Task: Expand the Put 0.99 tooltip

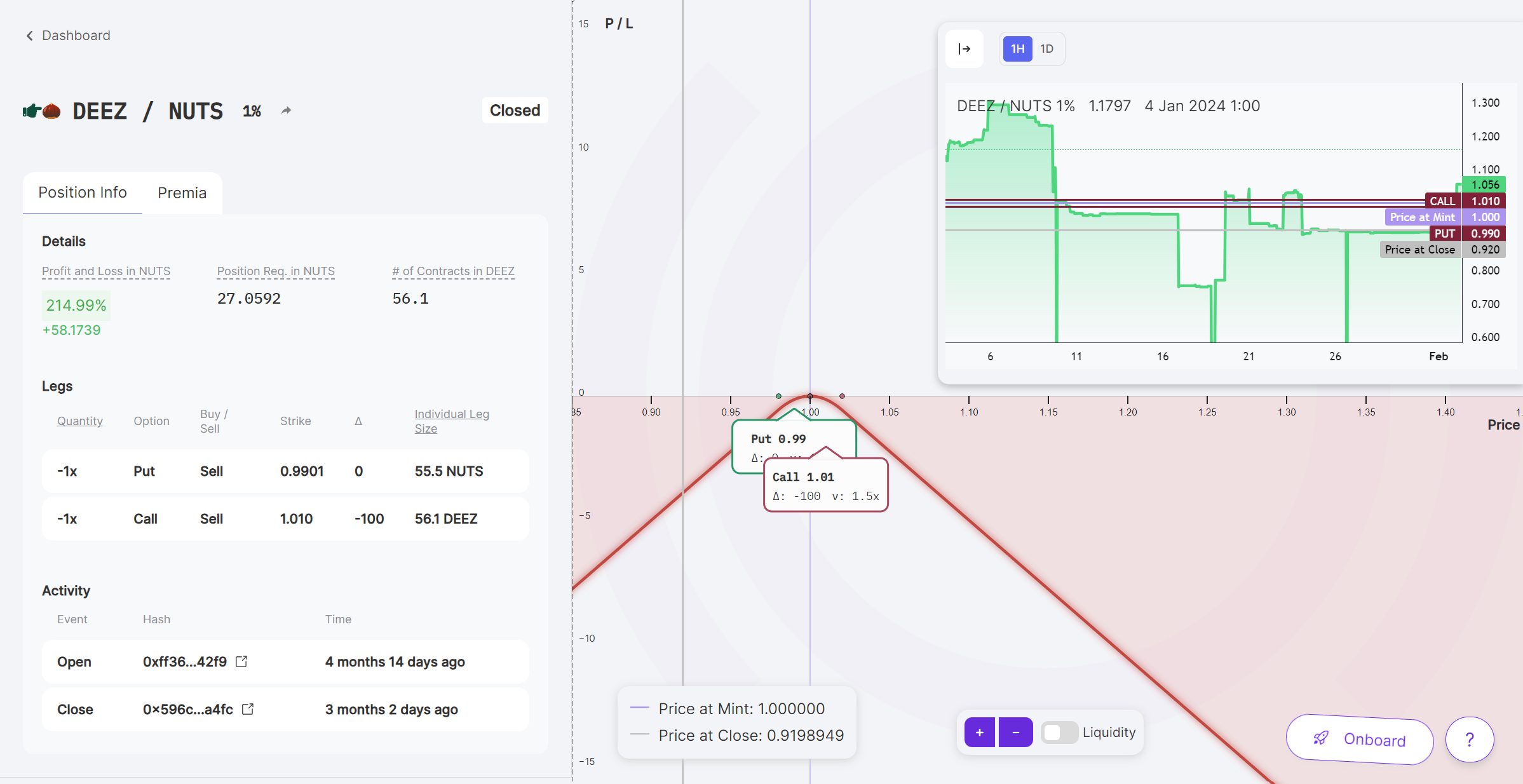Action: pyautogui.click(x=778, y=438)
